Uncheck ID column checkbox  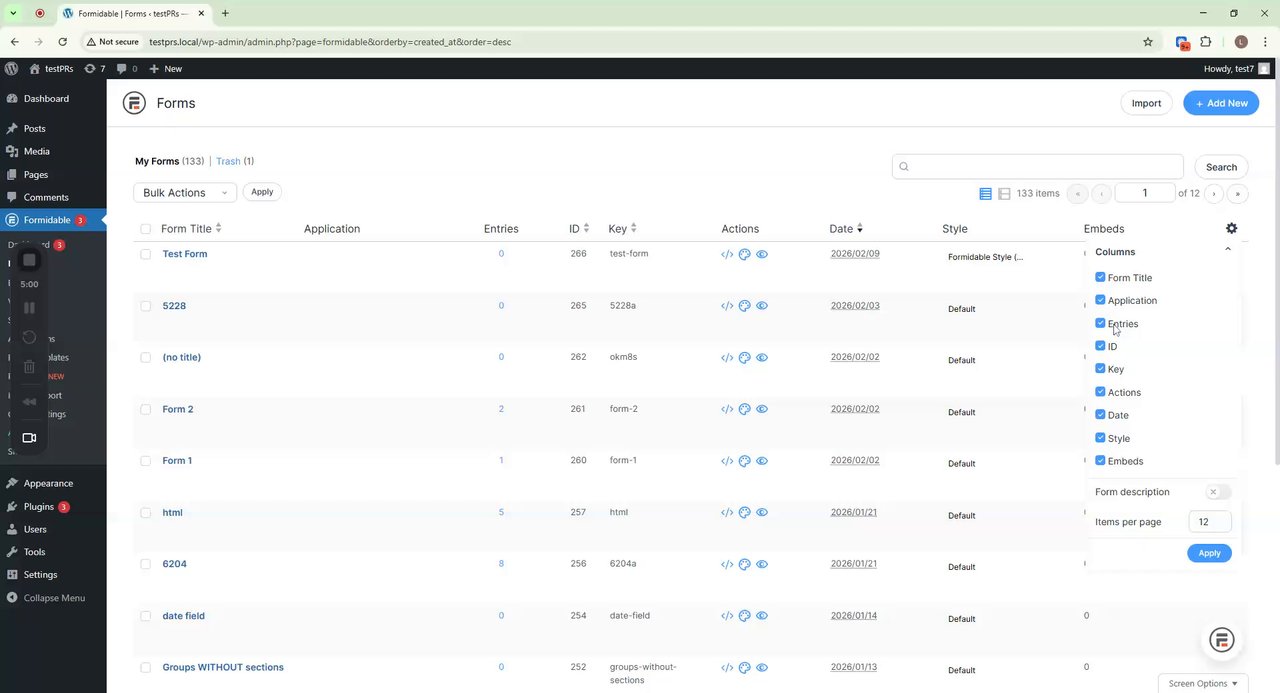pyautogui.click(x=1100, y=346)
